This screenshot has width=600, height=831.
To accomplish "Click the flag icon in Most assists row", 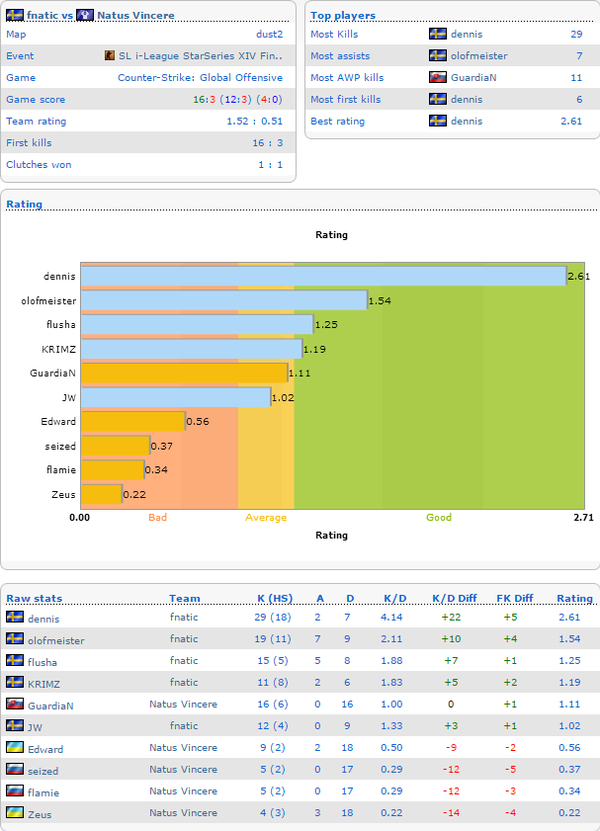I will tap(438, 56).
